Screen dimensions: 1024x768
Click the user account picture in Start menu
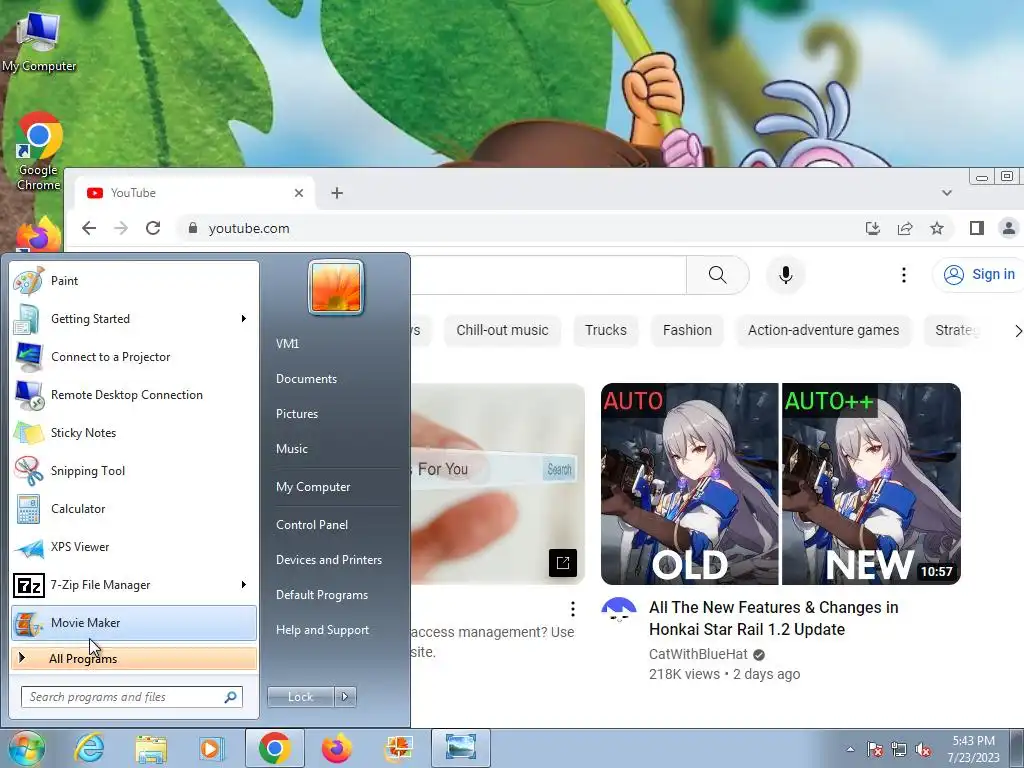click(x=336, y=287)
